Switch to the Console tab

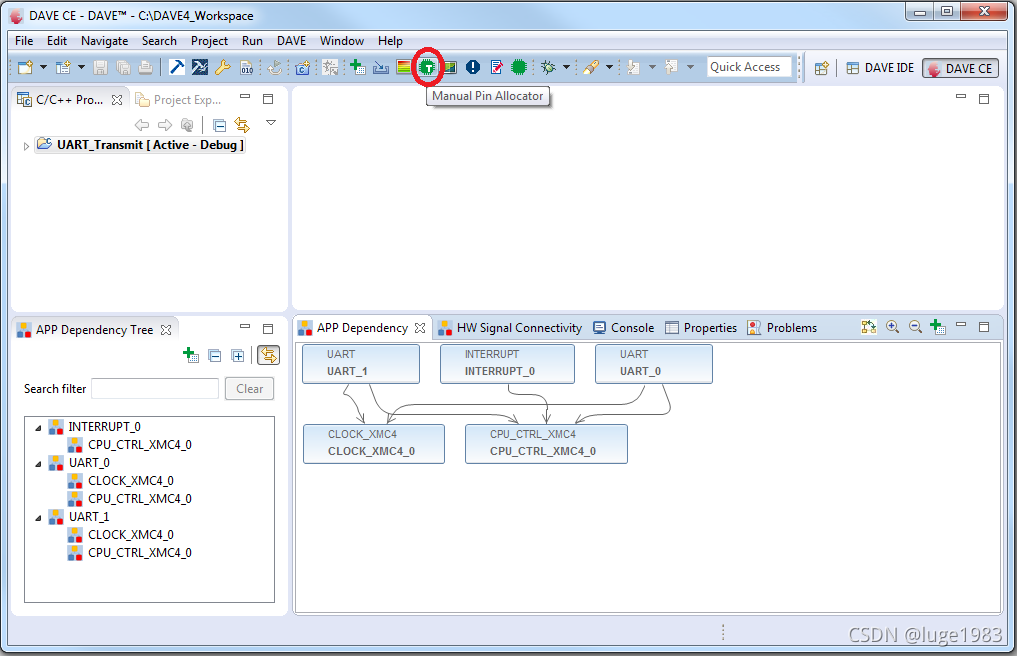(623, 328)
